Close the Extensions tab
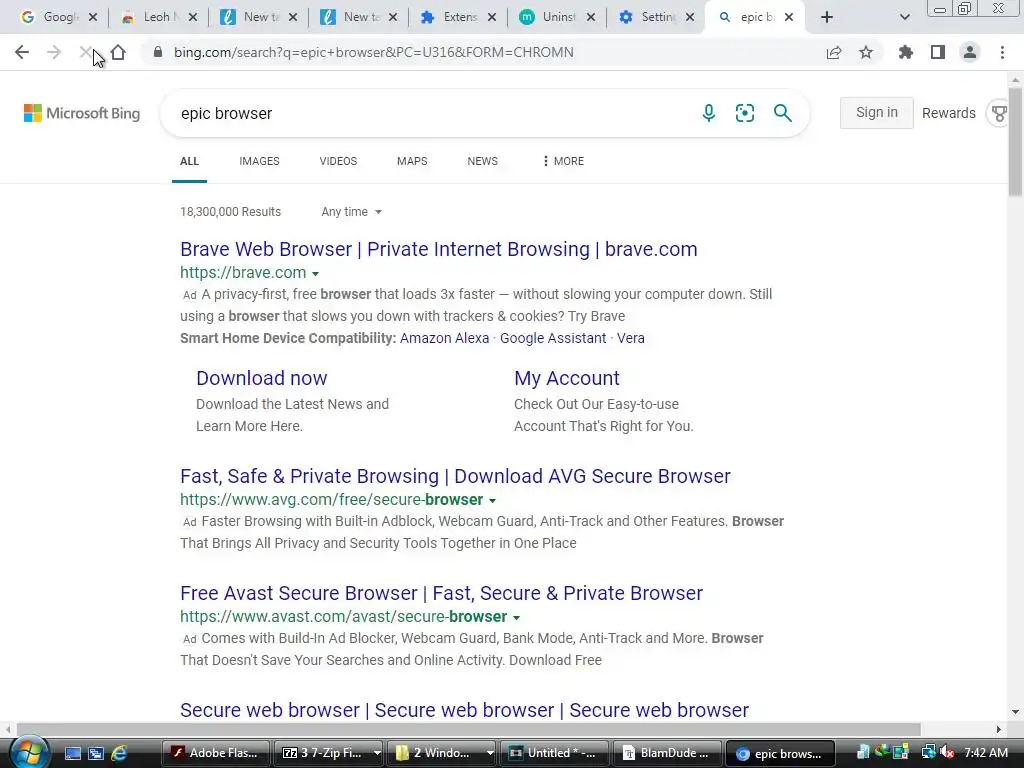 coord(492,17)
